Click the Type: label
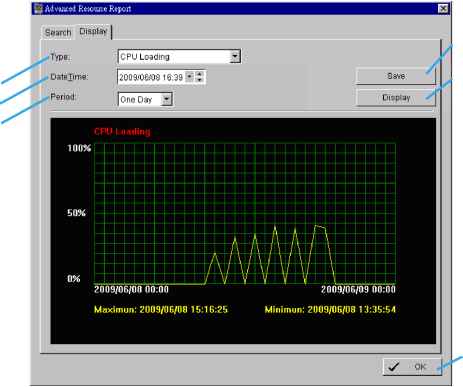 click(60, 57)
